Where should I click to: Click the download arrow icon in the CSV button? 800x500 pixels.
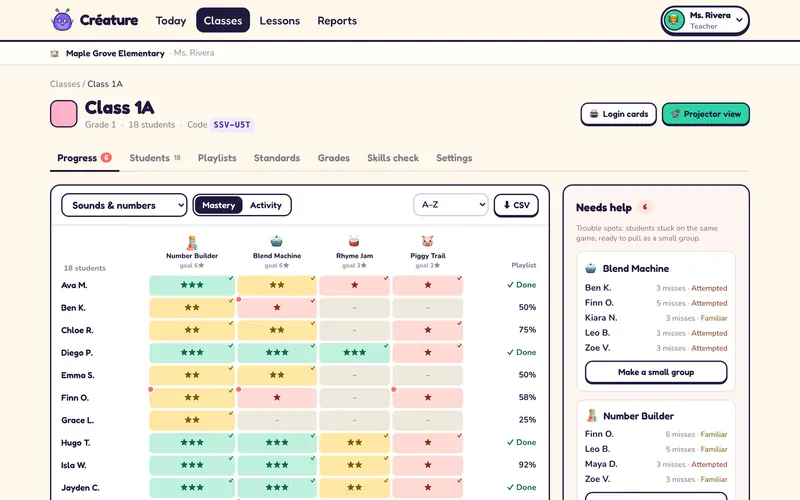507,205
